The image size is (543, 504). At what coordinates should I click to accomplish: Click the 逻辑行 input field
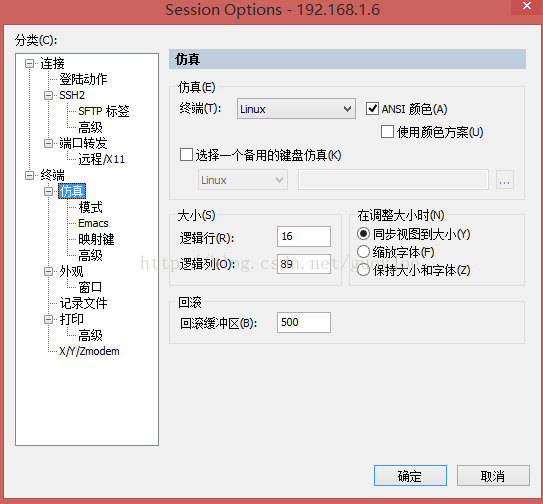304,237
